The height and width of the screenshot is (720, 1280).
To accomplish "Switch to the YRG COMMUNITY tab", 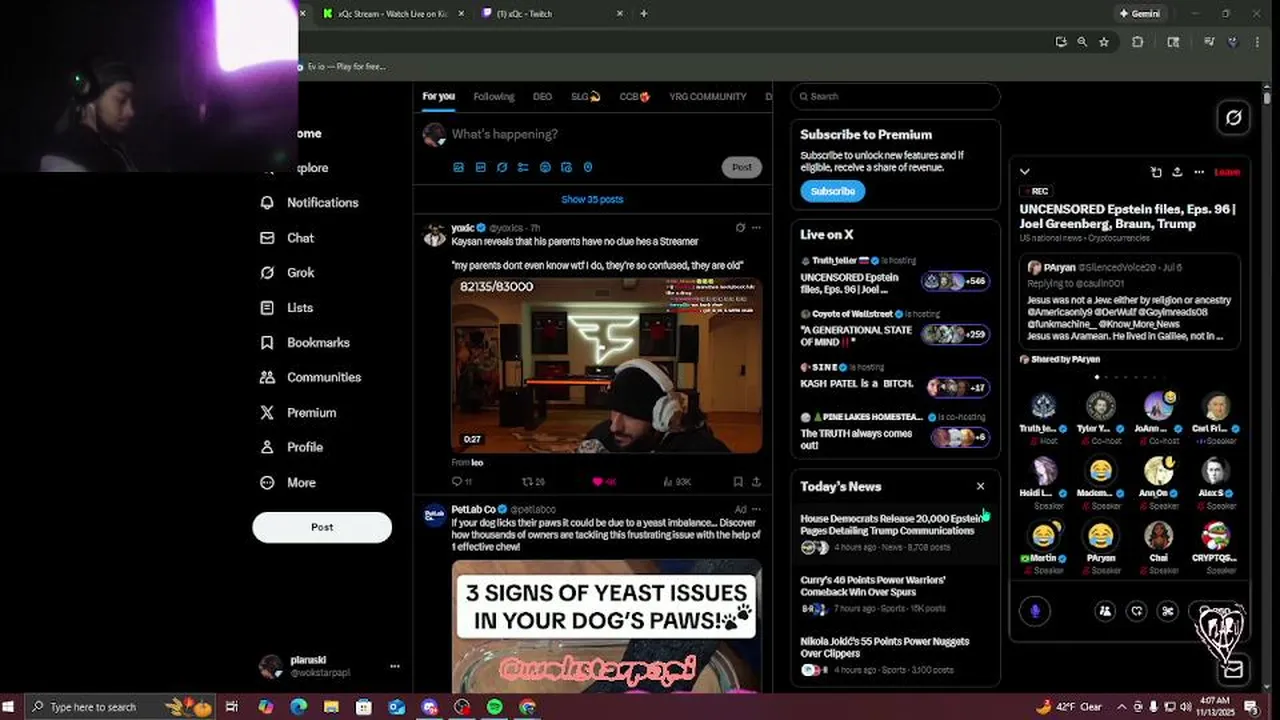I will [708, 97].
